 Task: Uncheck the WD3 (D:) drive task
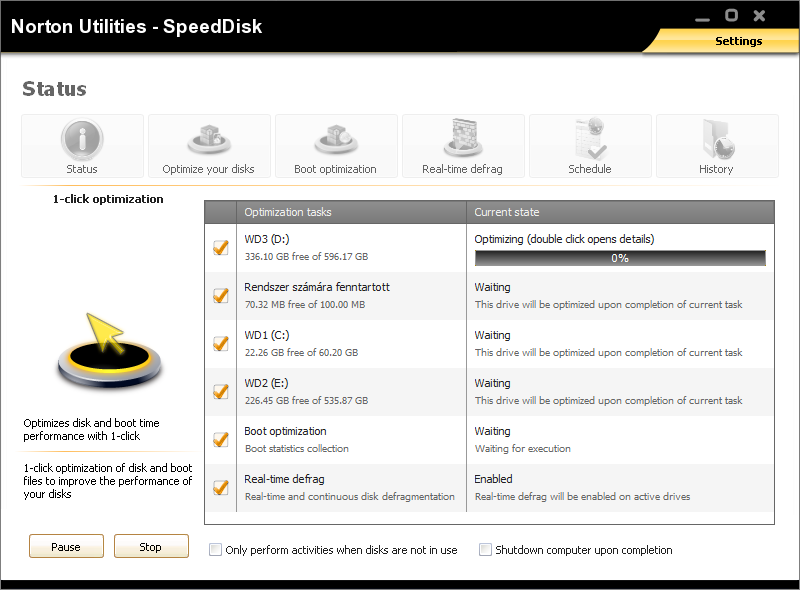click(x=221, y=248)
